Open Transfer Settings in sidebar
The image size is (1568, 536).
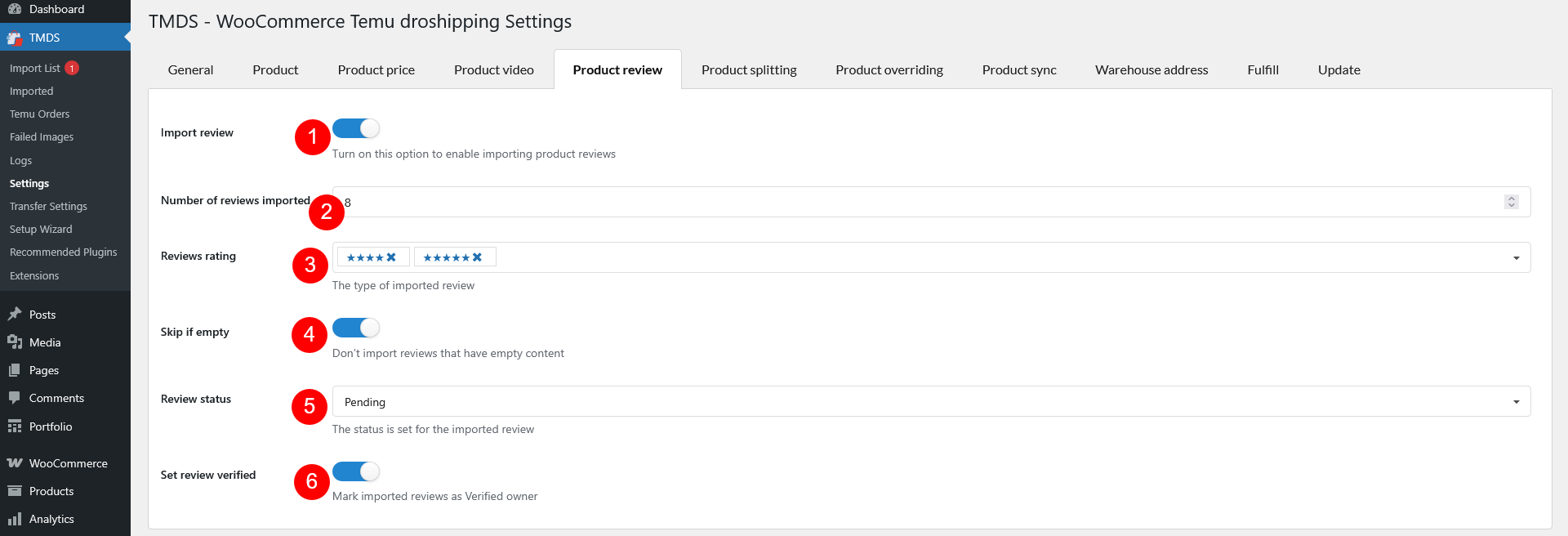48,206
